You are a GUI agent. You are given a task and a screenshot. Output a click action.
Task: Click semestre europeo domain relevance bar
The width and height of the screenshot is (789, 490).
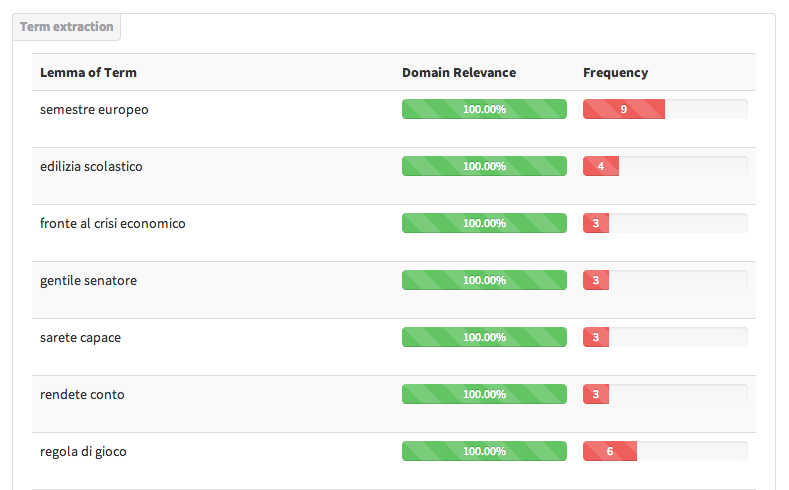[484, 109]
